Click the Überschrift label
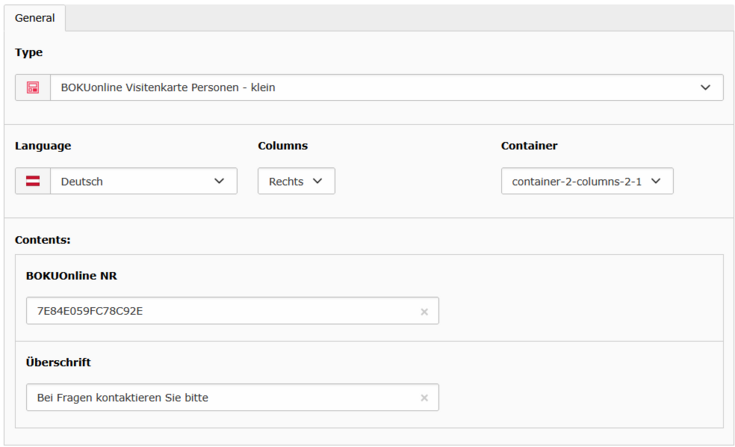 (59, 362)
